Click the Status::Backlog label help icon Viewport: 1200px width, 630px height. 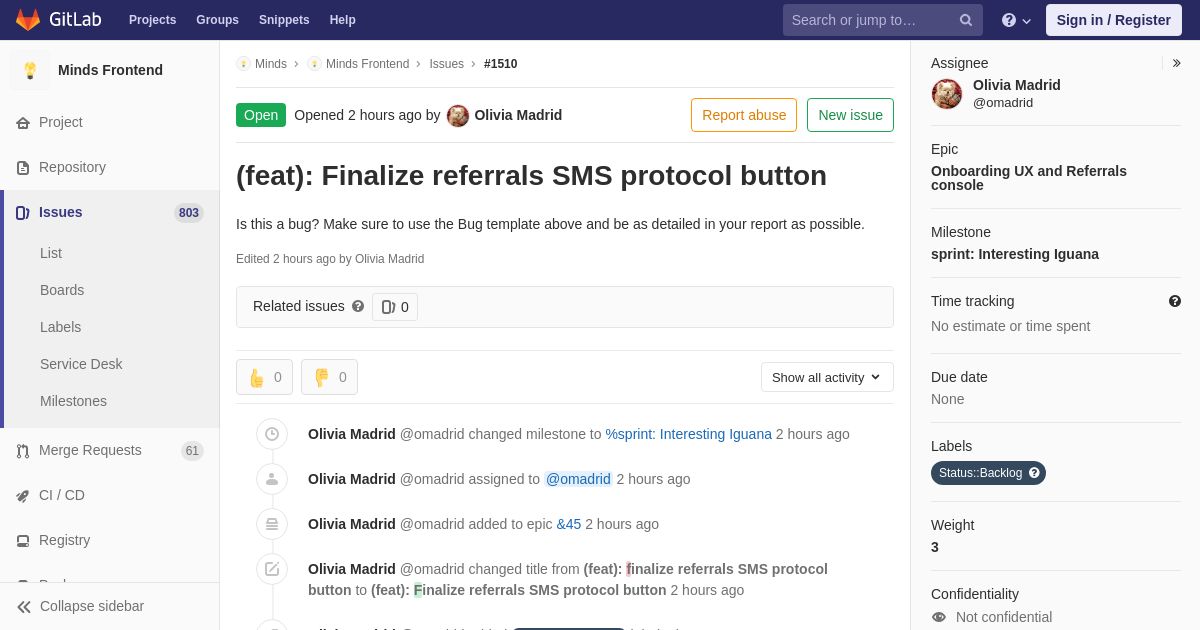[x=1034, y=473]
